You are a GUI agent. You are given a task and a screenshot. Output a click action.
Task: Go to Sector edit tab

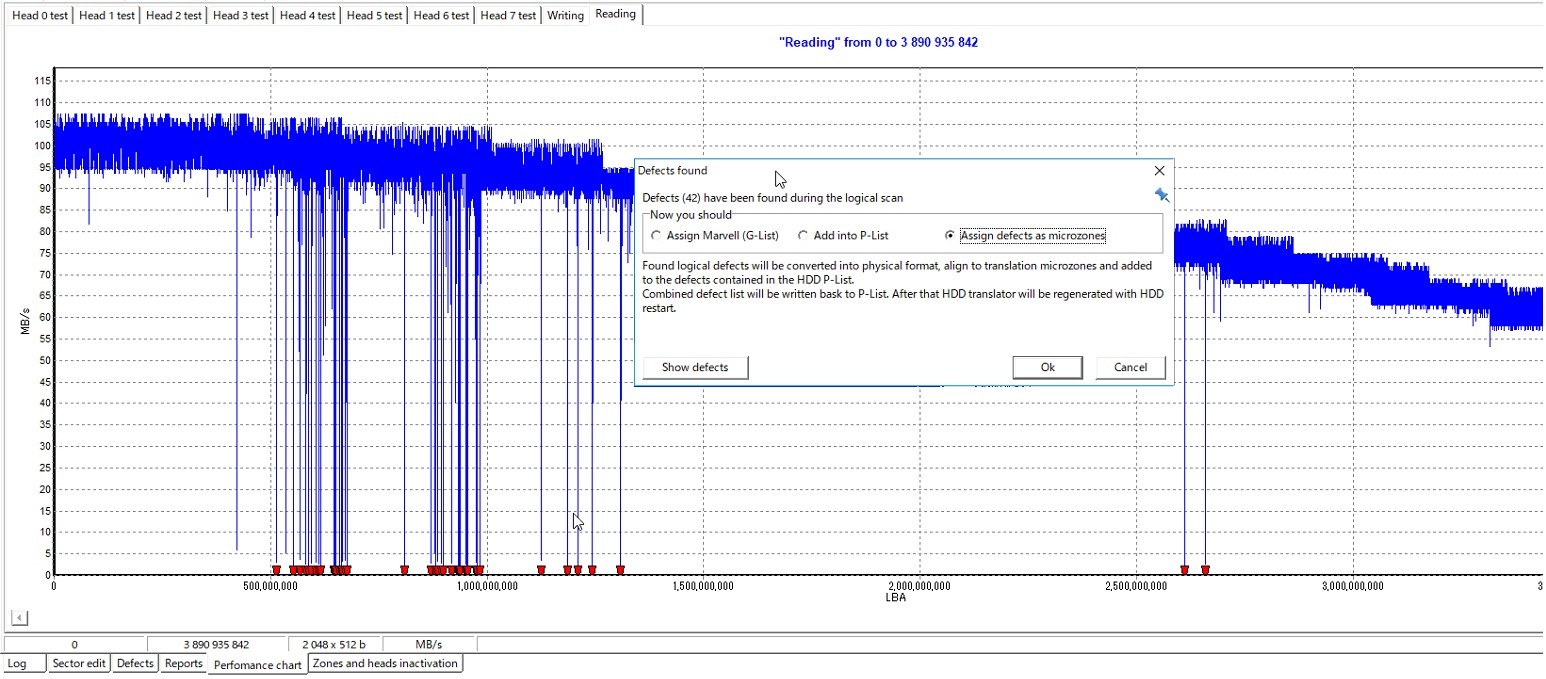79,664
